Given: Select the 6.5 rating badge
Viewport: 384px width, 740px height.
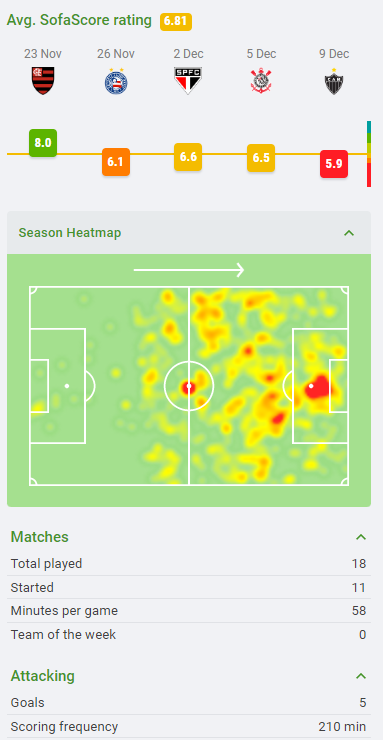Looking at the screenshot, I should coord(261,158).
